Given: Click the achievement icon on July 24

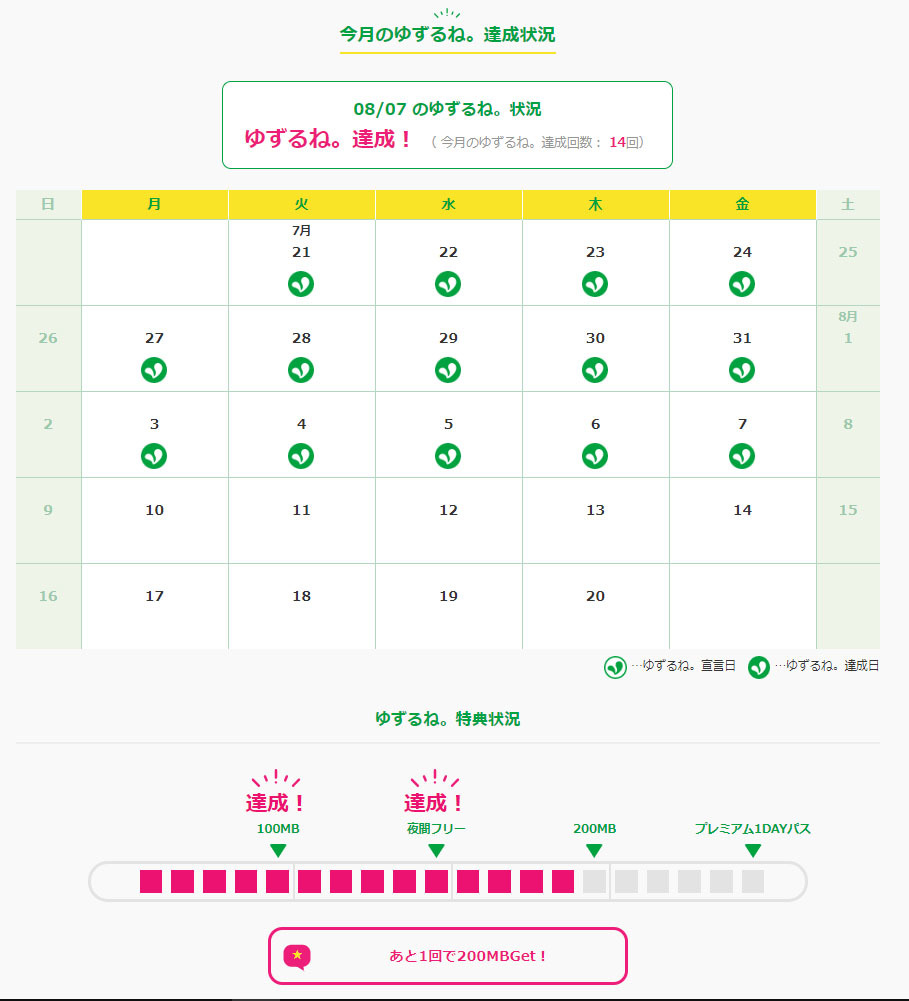Looking at the screenshot, I should click(742, 284).
